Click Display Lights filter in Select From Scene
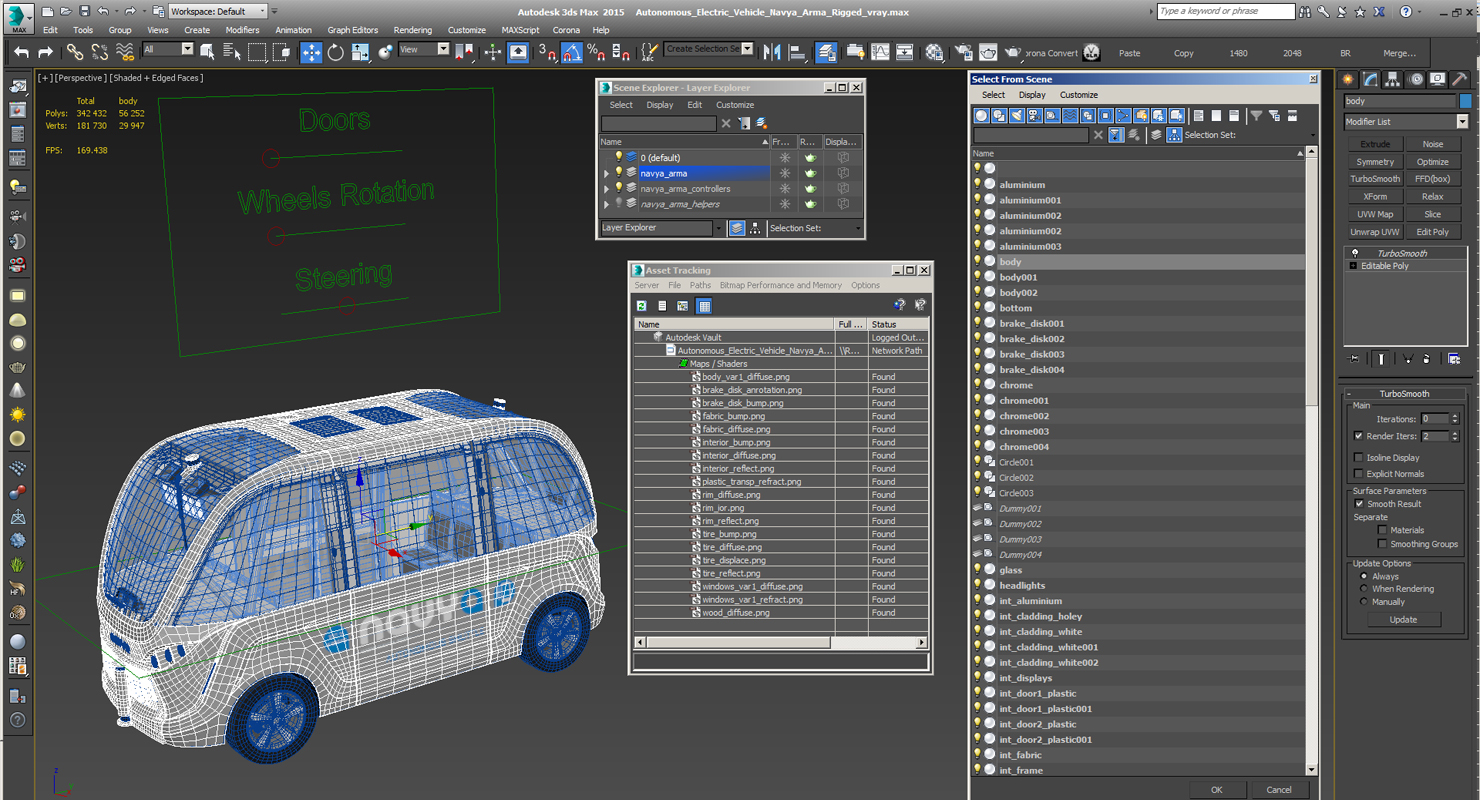Screen dimensions: 1480x800 pyautogui.click(x=1017, y=116)
